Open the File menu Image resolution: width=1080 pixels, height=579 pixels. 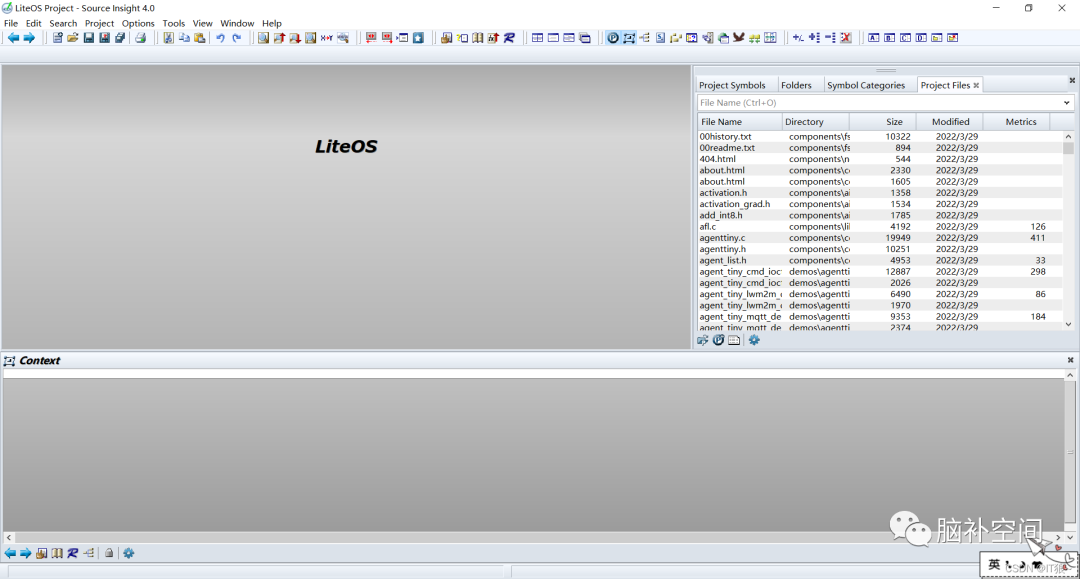pyautogui.click(x=11, y=23)
